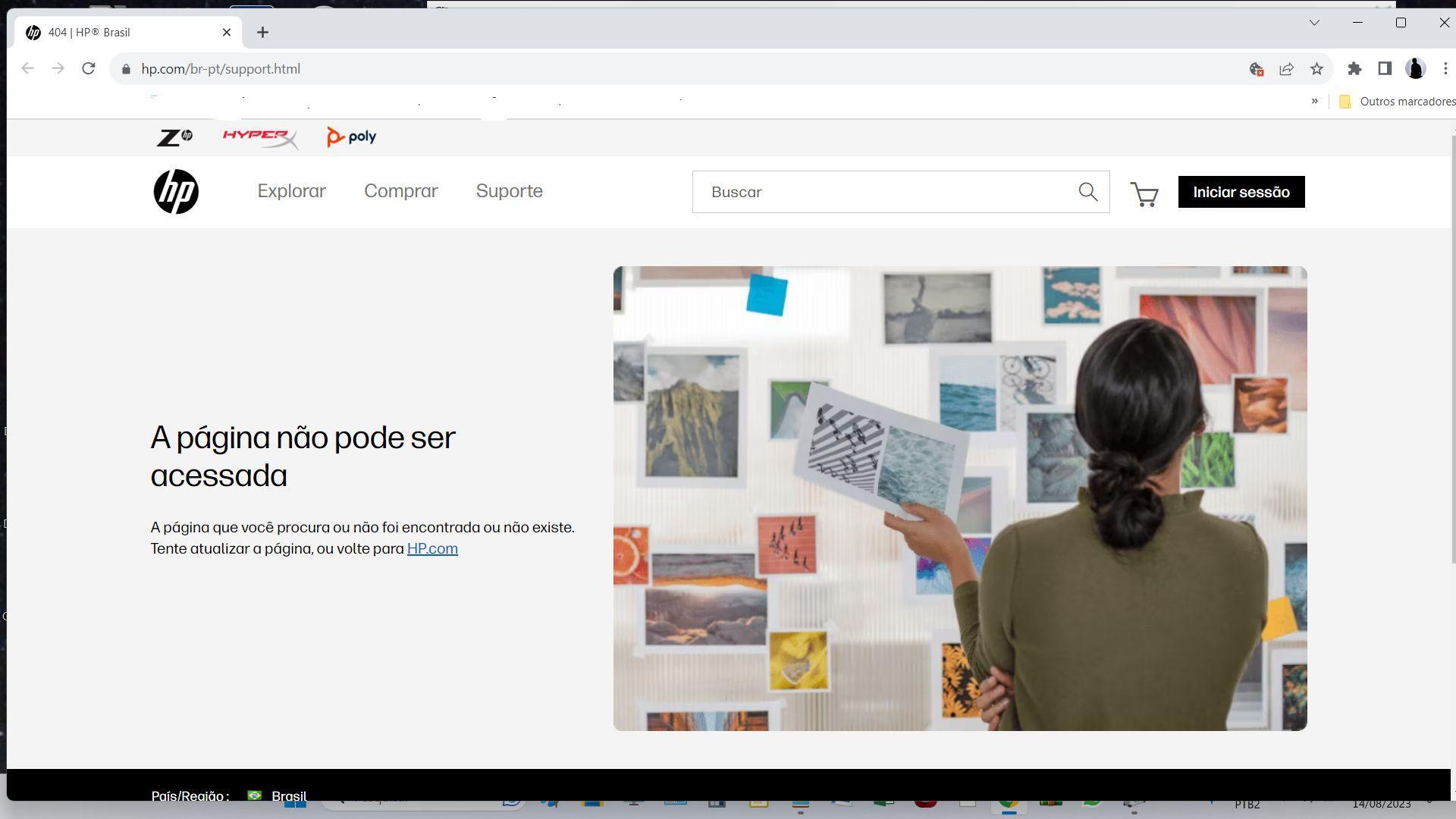The height and width of the screenshot is (819, 1456).
Task: Click the Iniciar sessão button
Action: 1241,192
